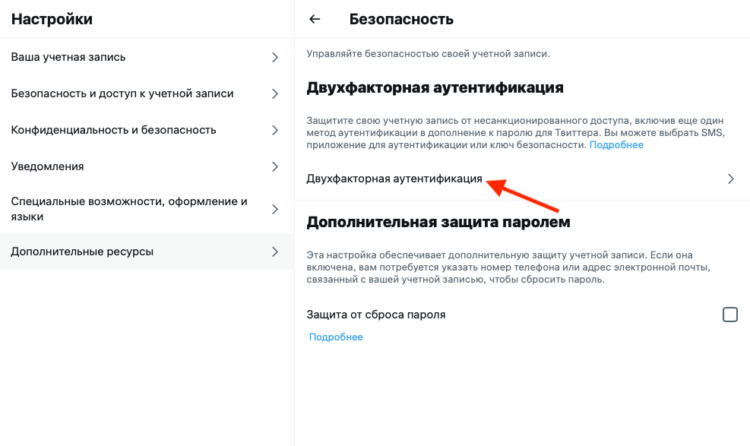Screen dimensions: 750x446
Task: Open the Двухфакторная аутентификация row
Action: pyautogui.click(x=395, y=178)
